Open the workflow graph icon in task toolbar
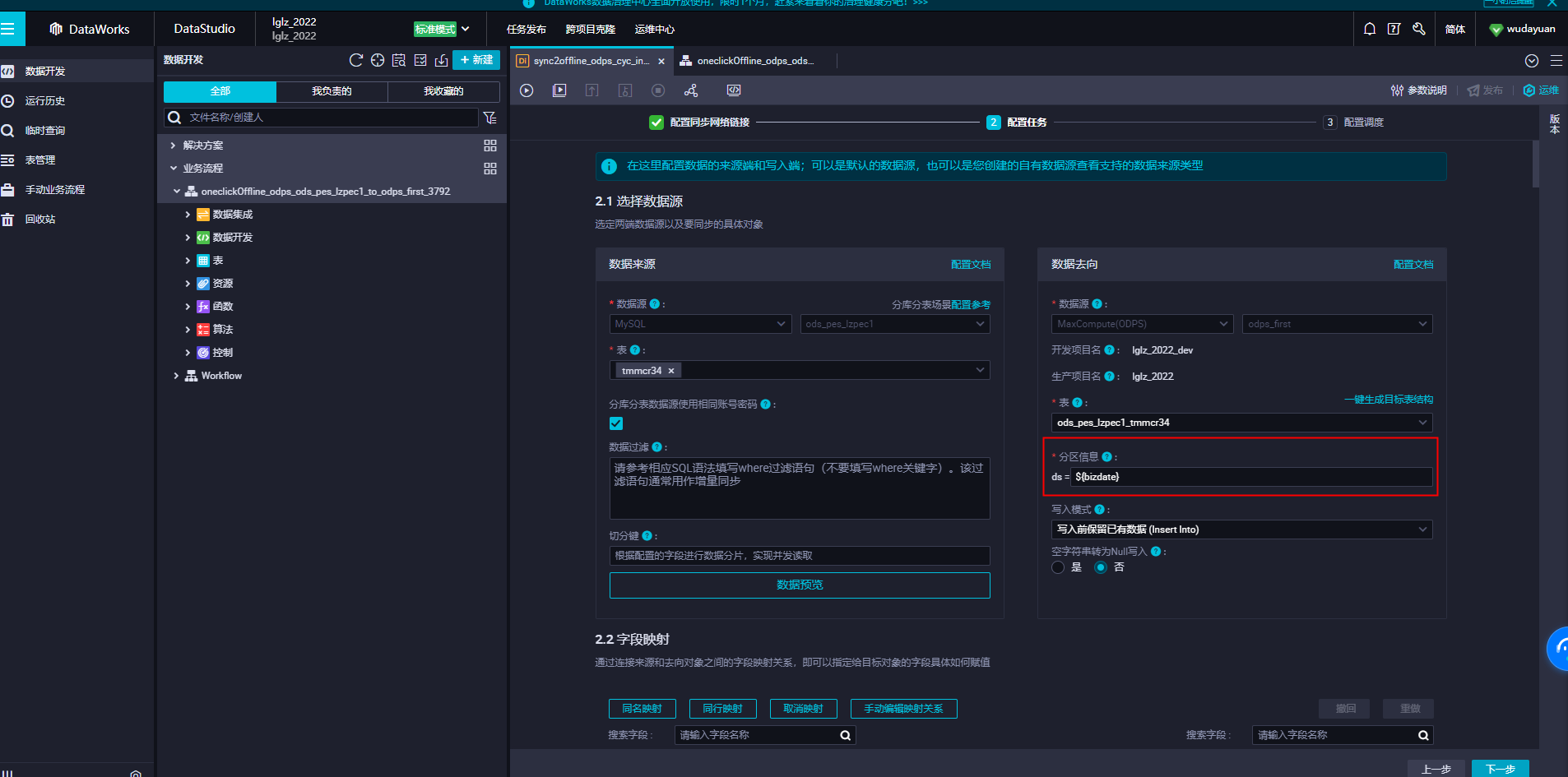 point(691,90)
